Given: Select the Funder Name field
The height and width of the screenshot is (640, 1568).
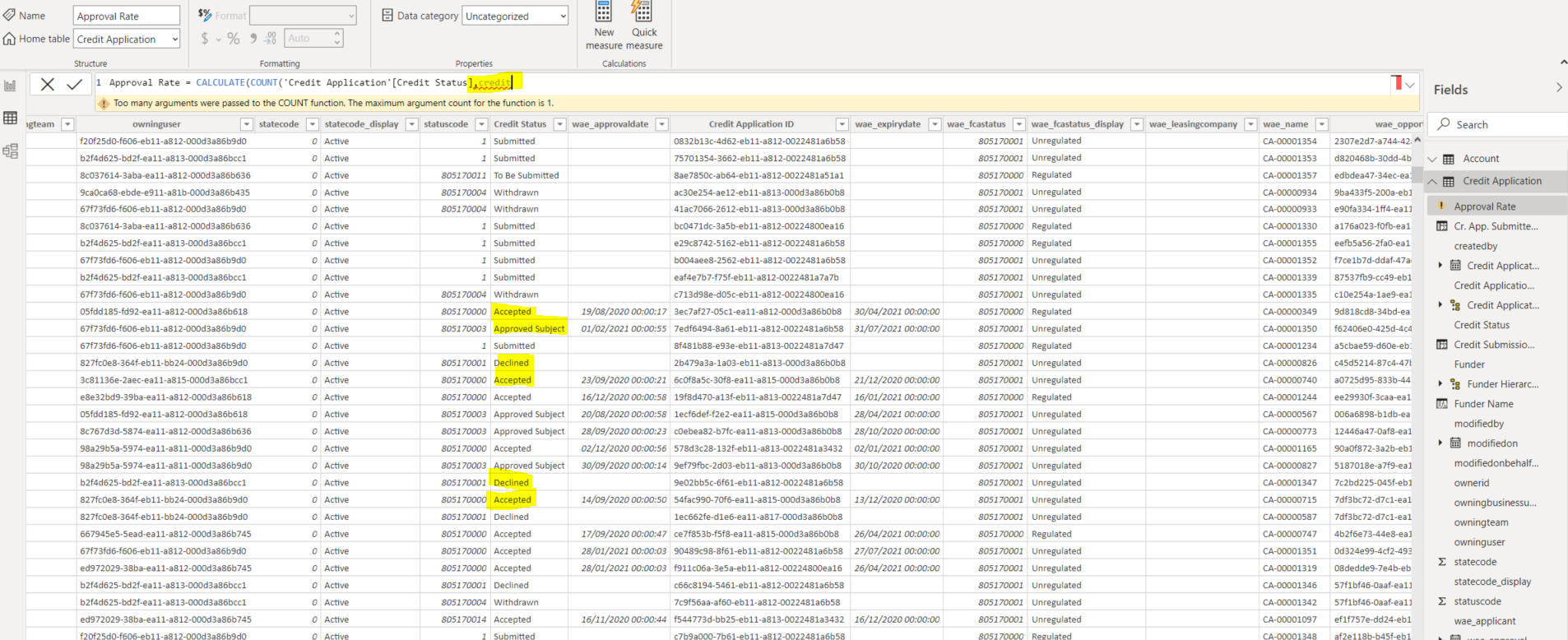Looking at the screenshot, I should [1483, 404].
